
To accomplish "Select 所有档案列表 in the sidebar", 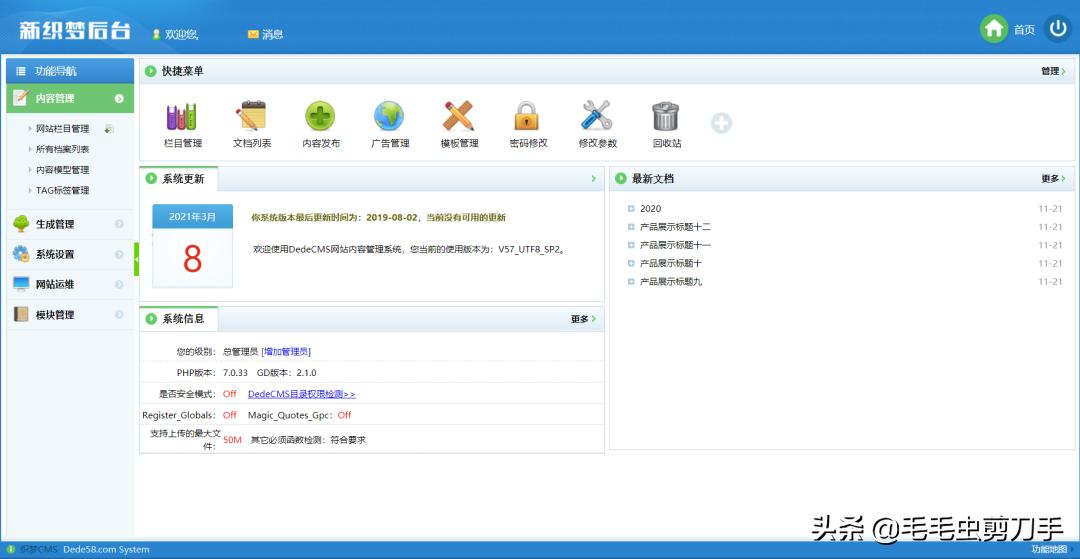I will (x=62, y=149).
